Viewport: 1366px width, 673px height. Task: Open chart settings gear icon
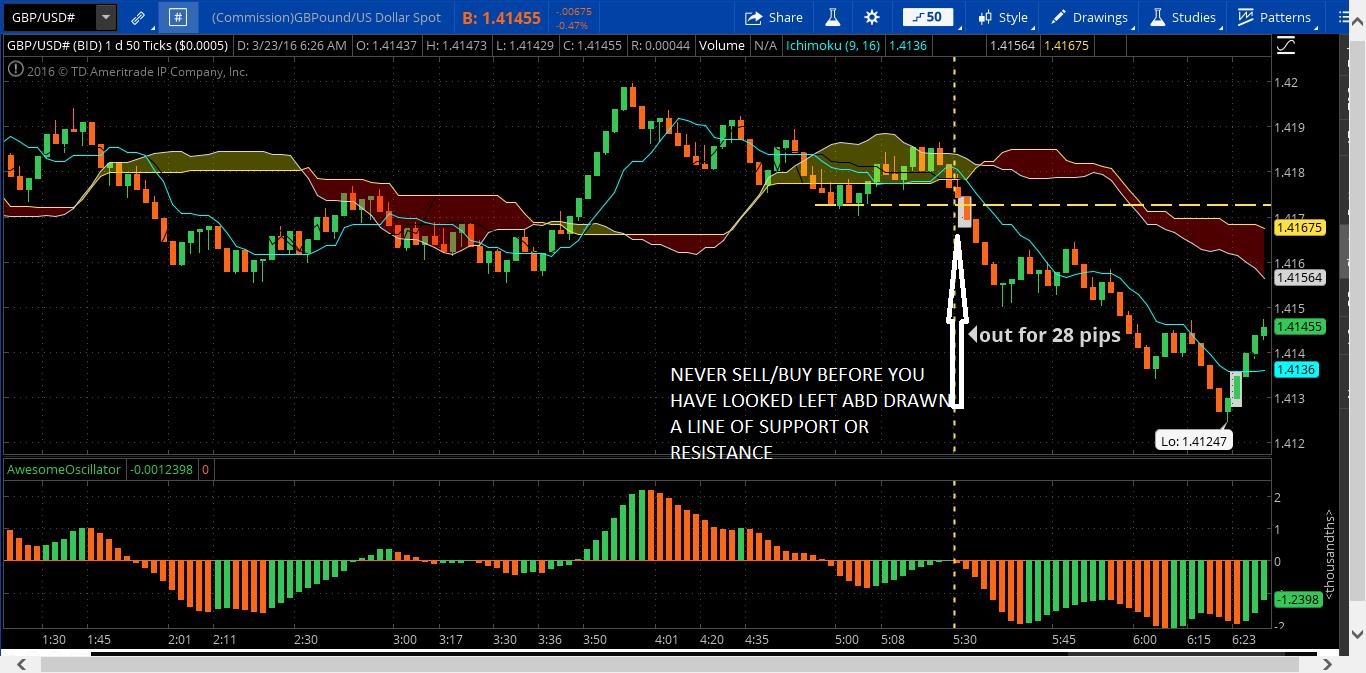click(872, 17)
